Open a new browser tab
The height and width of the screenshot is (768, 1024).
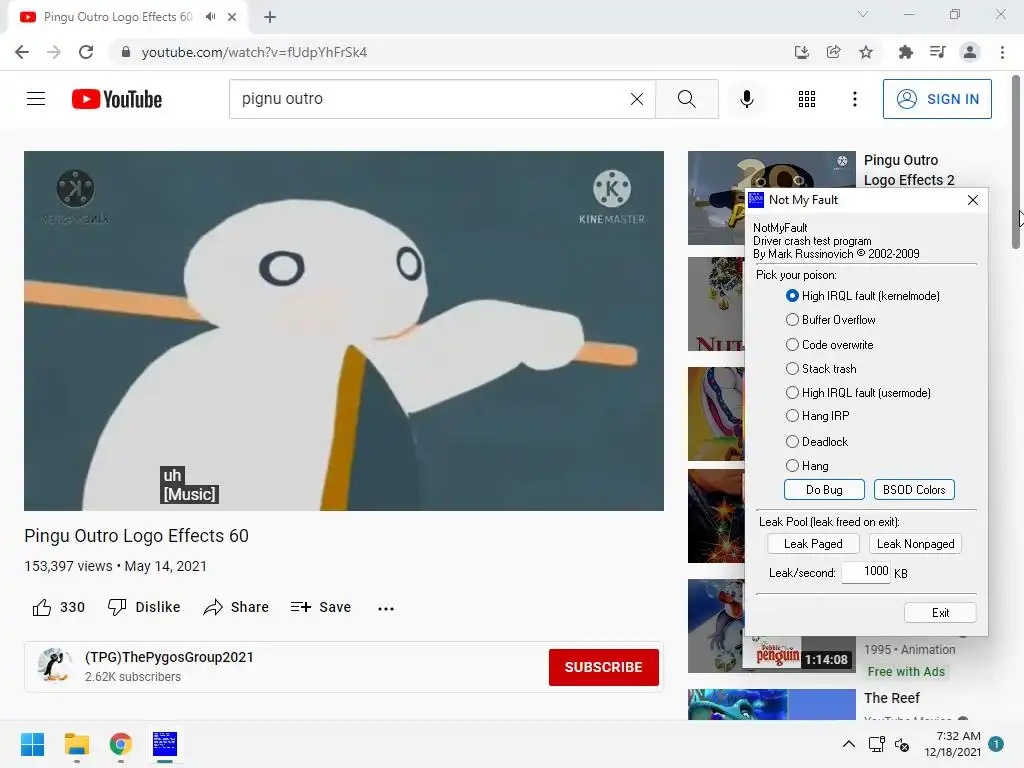[x=270, y=17]
